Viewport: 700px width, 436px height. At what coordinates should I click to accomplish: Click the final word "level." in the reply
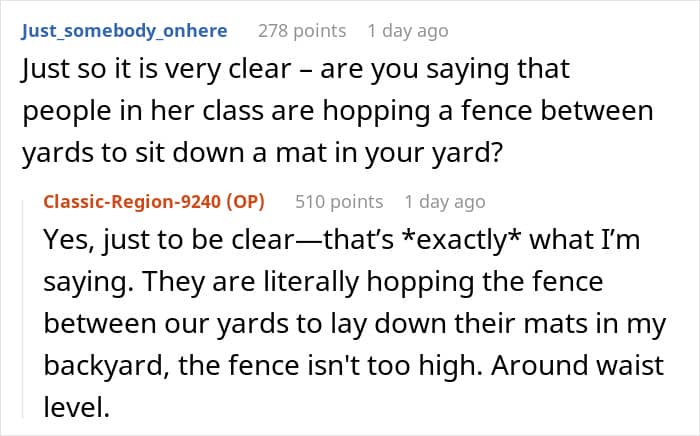pos(70,399)
